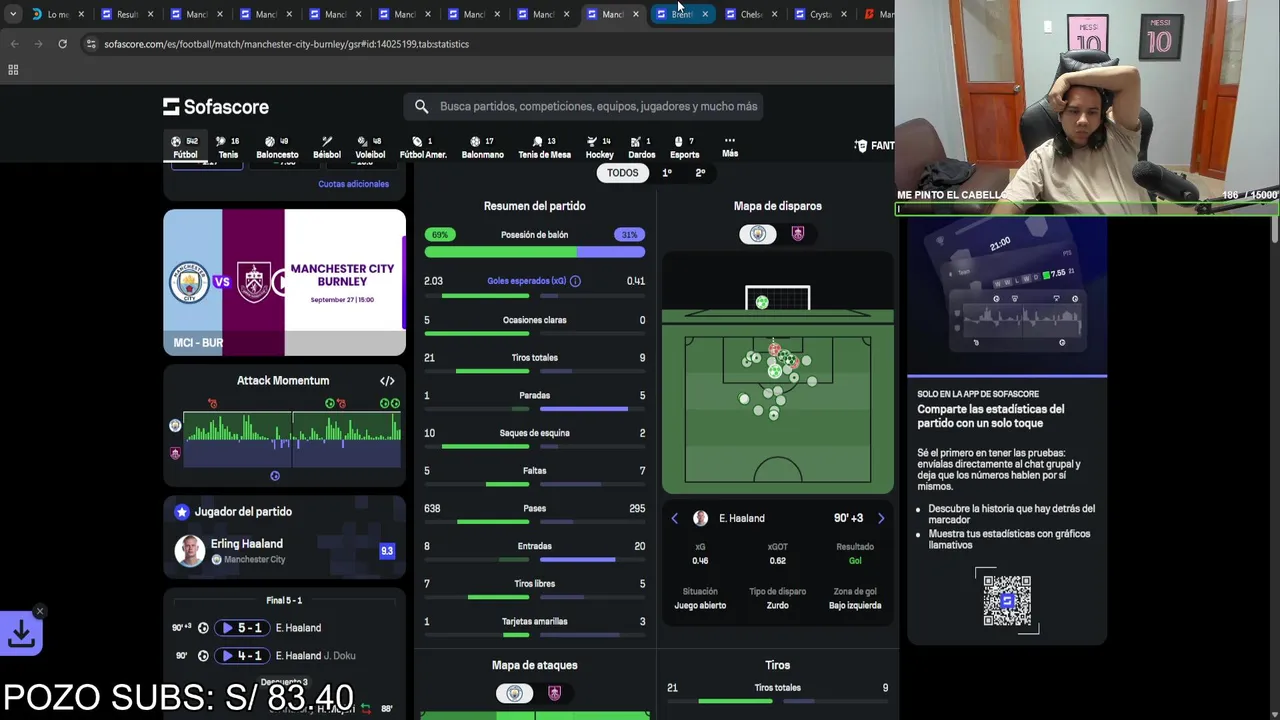Play the 5-1 goal video highlight
1280x720 pixels.
(x=242, y=628)
